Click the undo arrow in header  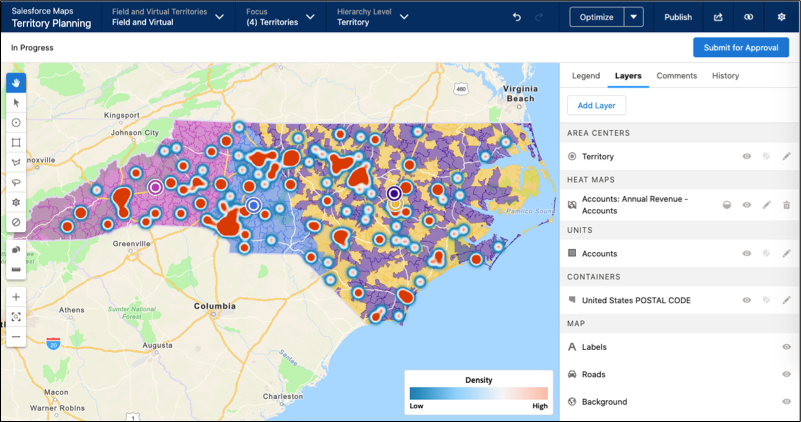click(517, 17)
